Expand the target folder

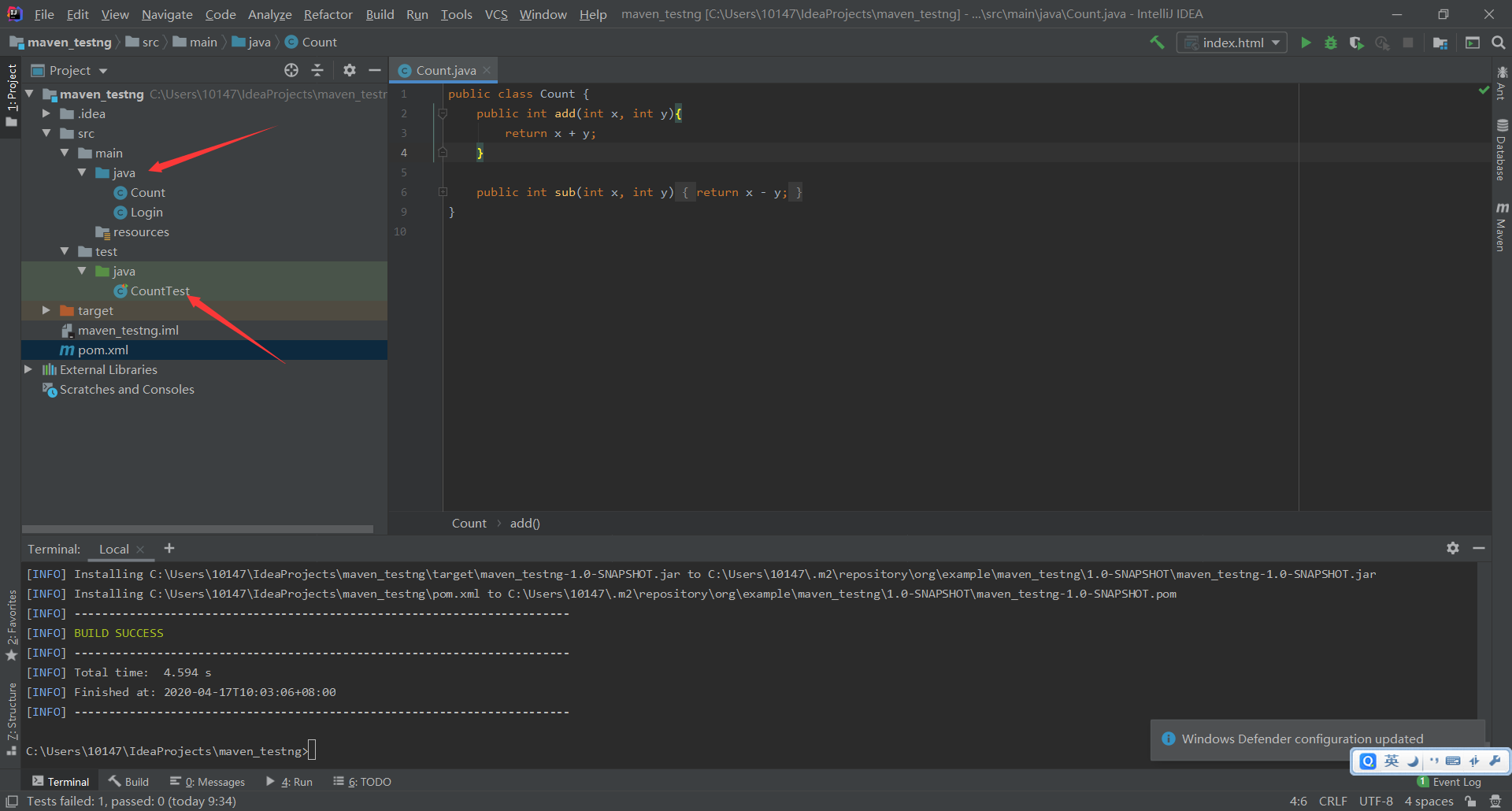(46, 310)
